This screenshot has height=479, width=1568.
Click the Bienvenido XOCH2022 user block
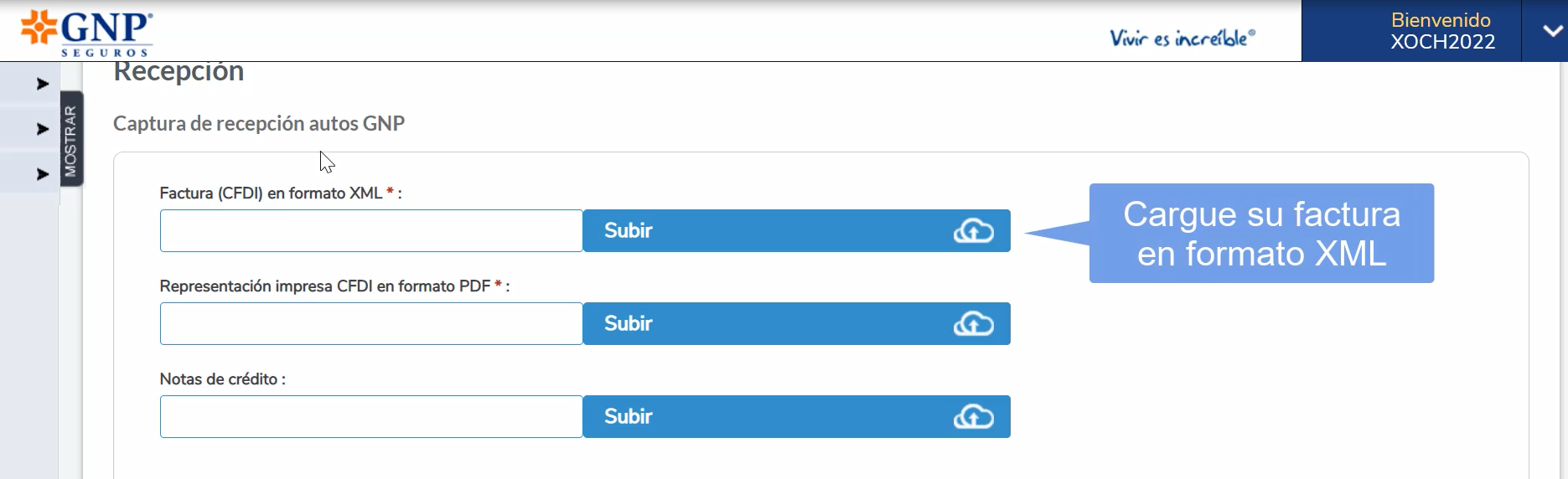click(1441, 31)
